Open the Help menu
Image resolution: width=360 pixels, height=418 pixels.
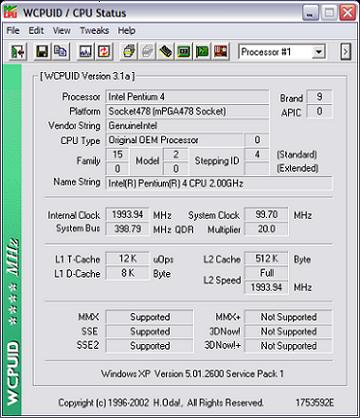(x=126, y=31)
